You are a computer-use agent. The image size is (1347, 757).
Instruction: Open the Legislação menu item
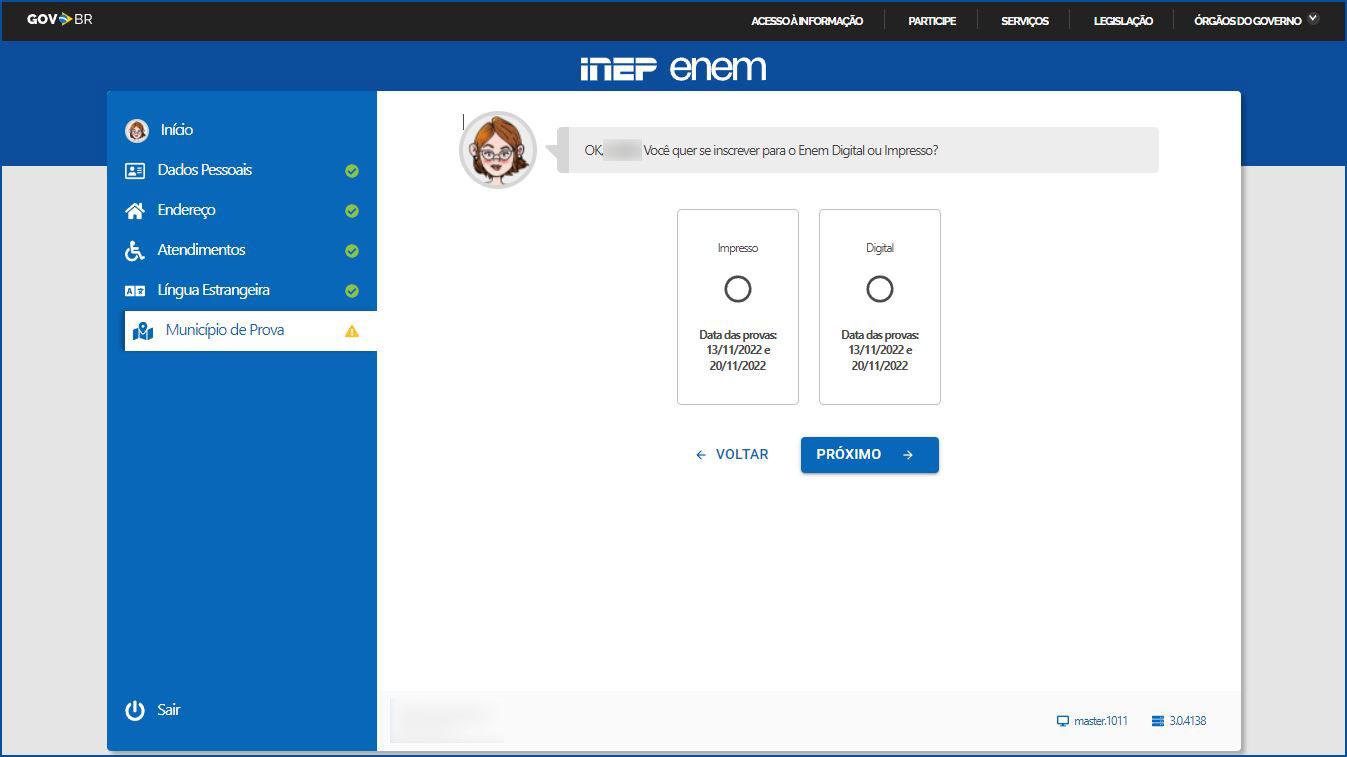[1123, 21]
